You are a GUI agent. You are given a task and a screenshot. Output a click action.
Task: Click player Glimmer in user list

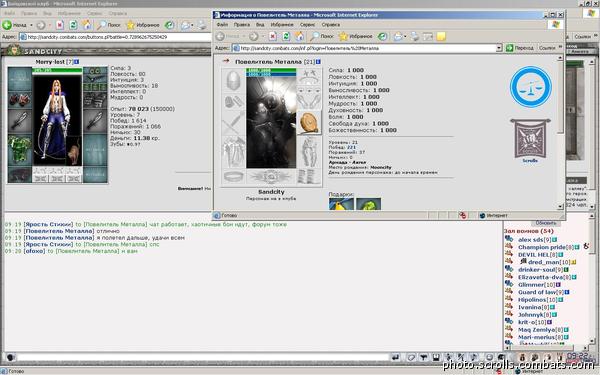531,285
